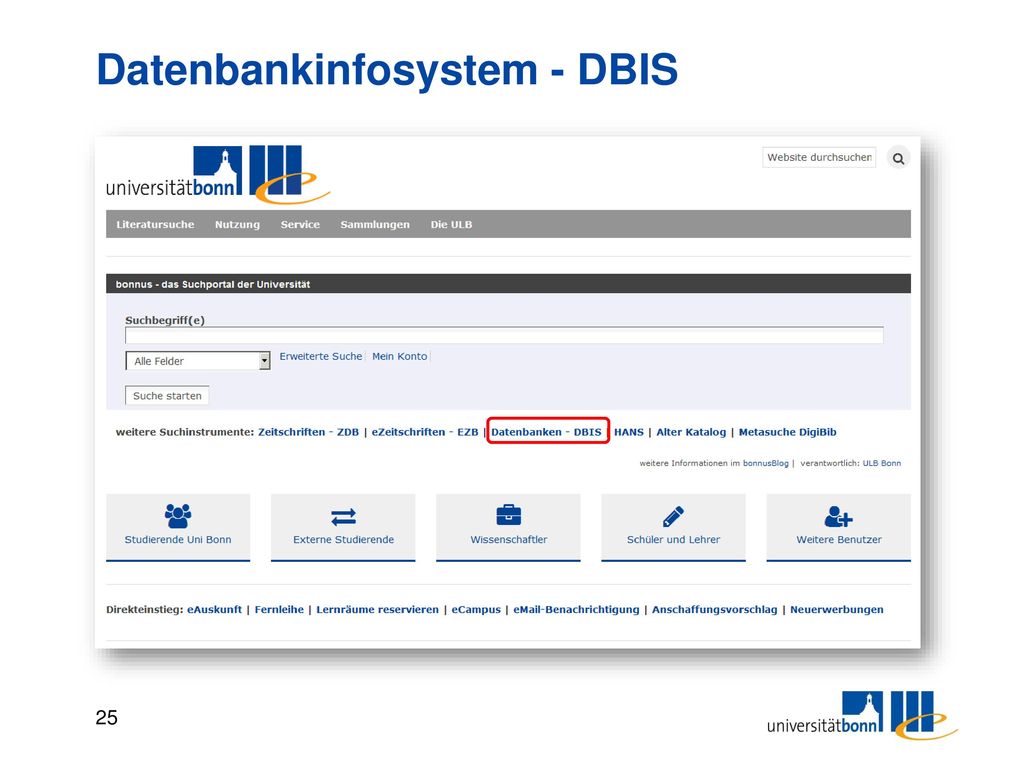Open the Literatursuche menu

tap(155, 225)
